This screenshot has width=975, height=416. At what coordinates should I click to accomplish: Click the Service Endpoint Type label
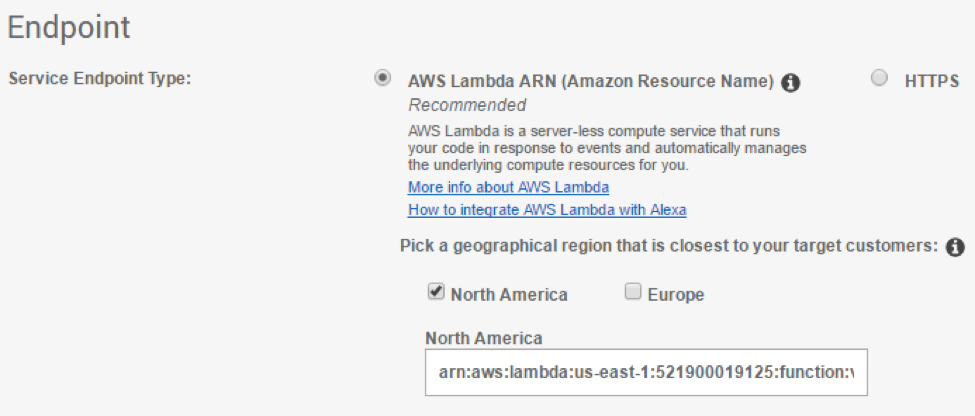point(99,79)
